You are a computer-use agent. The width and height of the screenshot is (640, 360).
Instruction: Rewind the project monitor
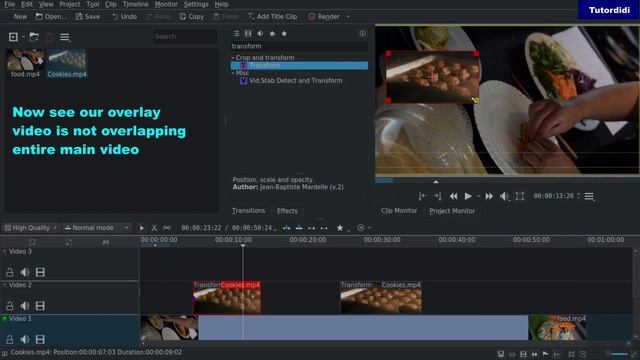tap(453, 196)
